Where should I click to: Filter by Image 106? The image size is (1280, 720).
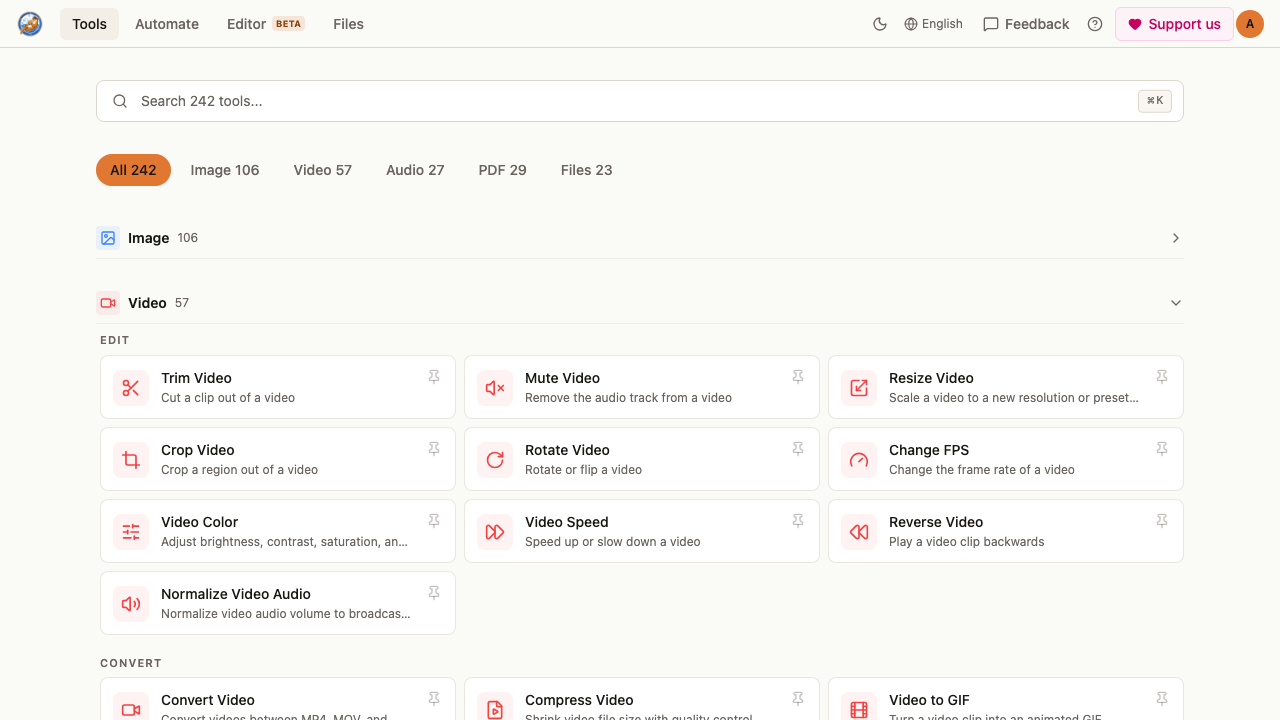(225, 170)
